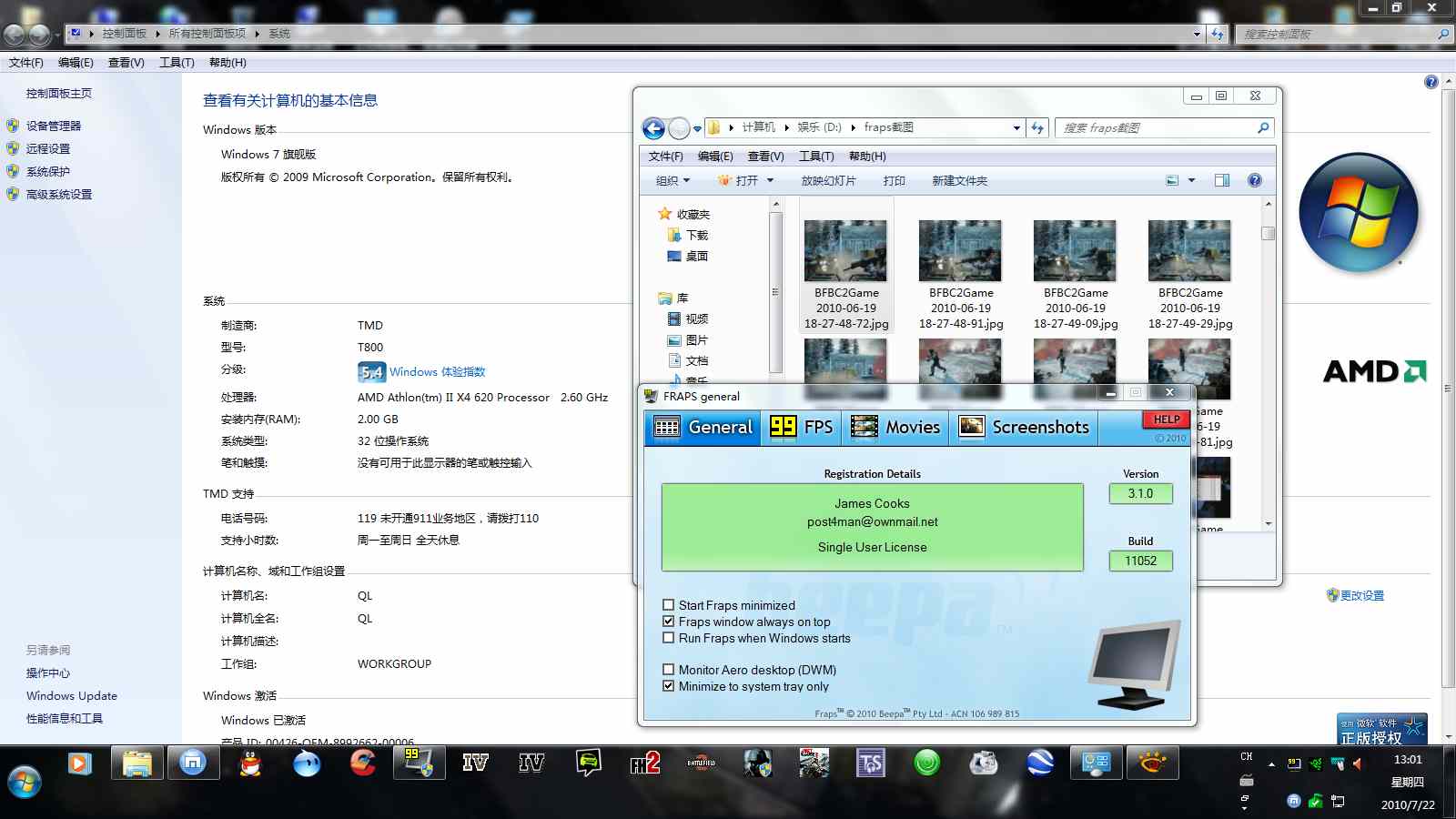Enable Start Fraps minimized checkbox
The image size is (1456, 819).
[669, 605]
